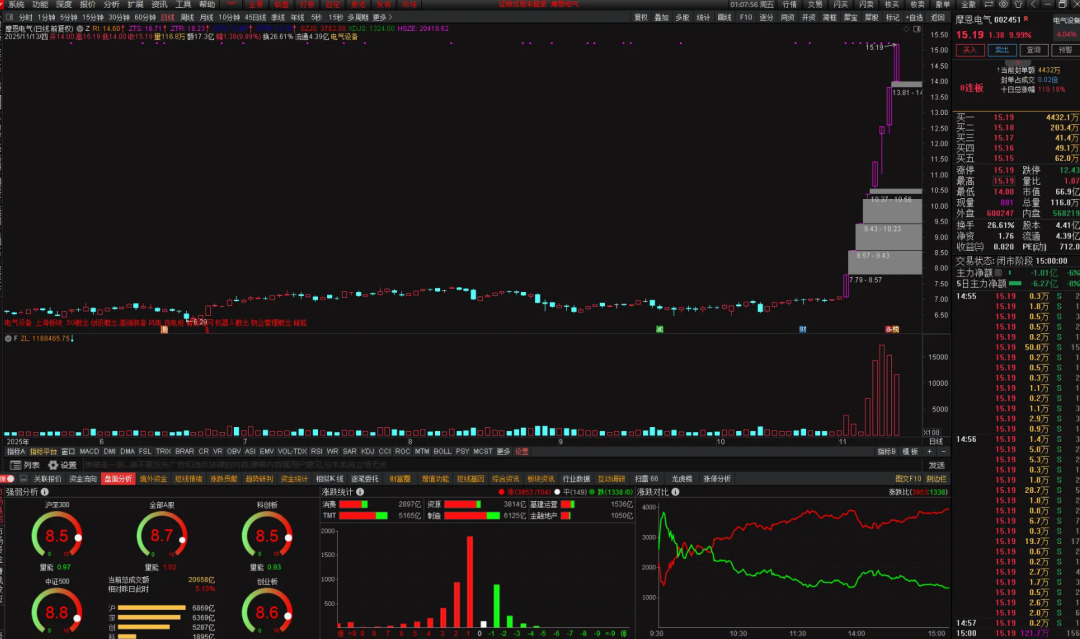
Task: Expand the 更多 period options
Action: pyautogui.click(x=381, y=17)
